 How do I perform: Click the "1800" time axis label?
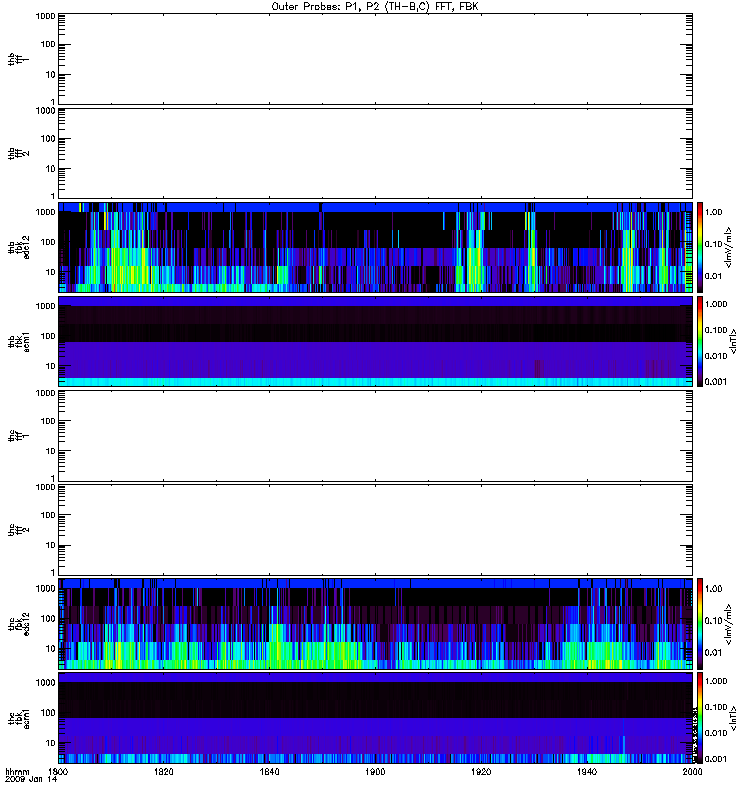[x=58, y=771]
